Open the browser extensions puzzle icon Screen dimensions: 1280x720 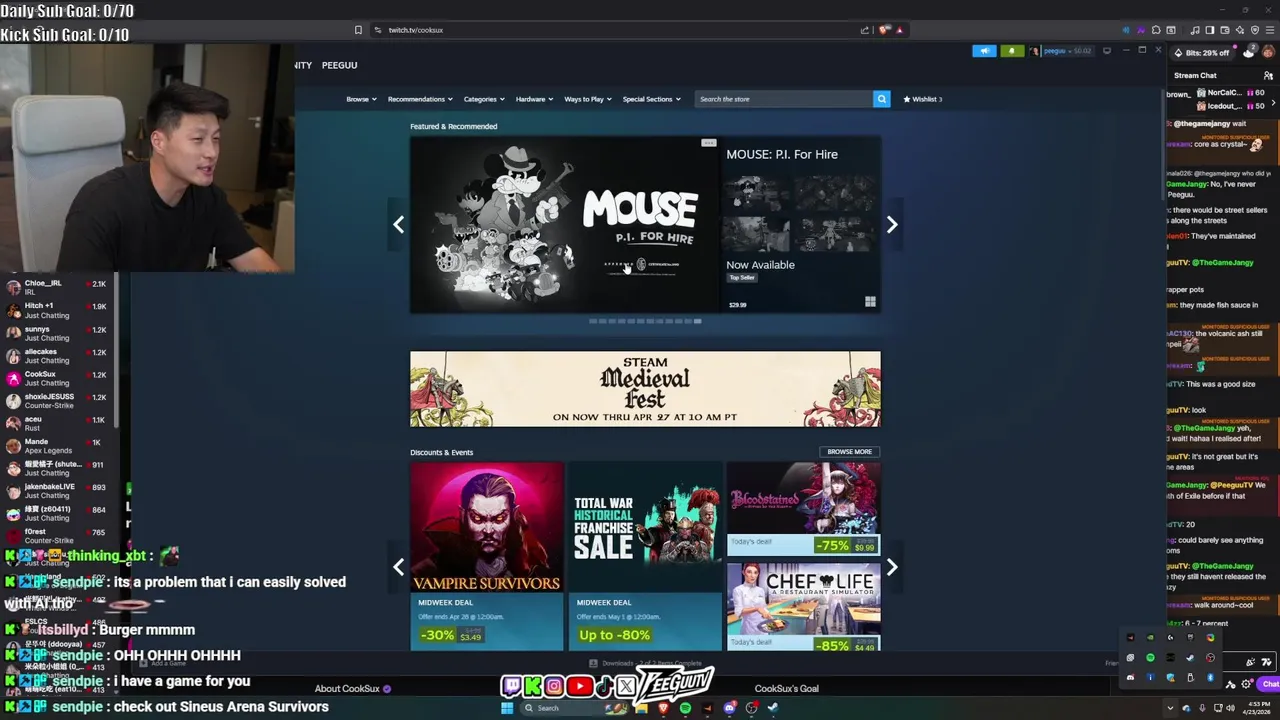pos(1156,30)
